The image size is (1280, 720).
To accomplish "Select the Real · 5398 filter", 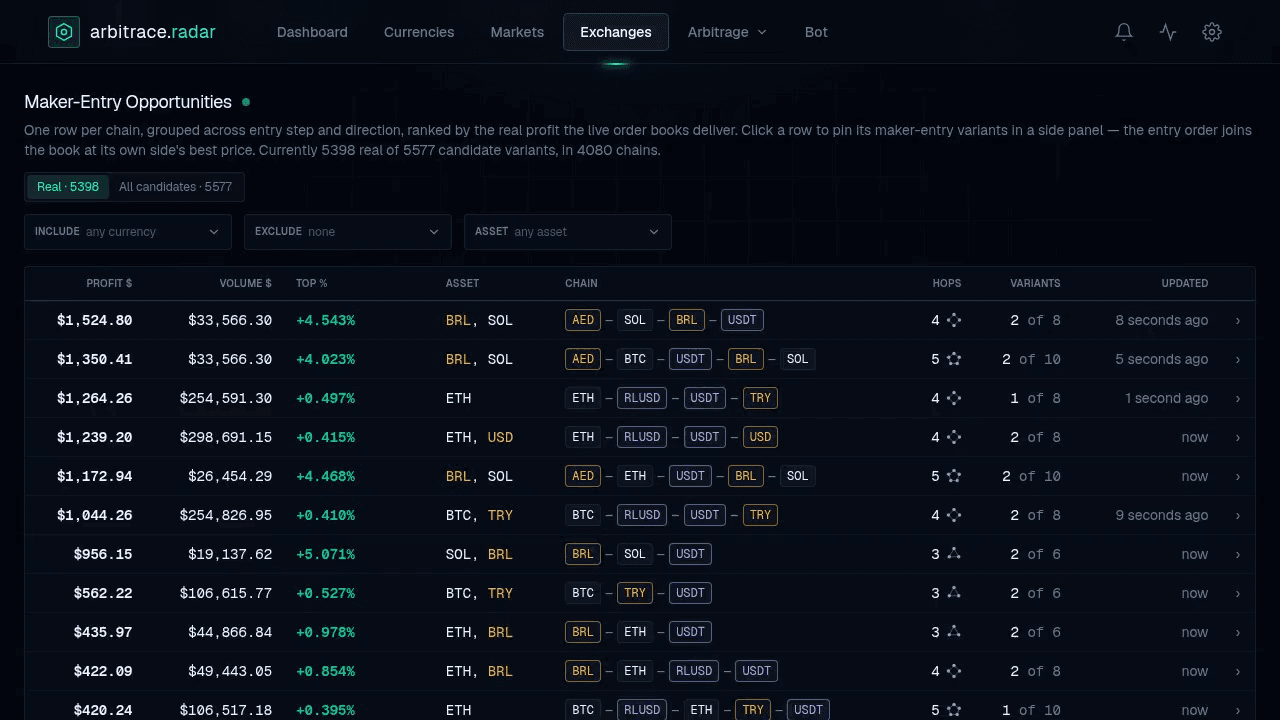I will (x=68, y=187).
